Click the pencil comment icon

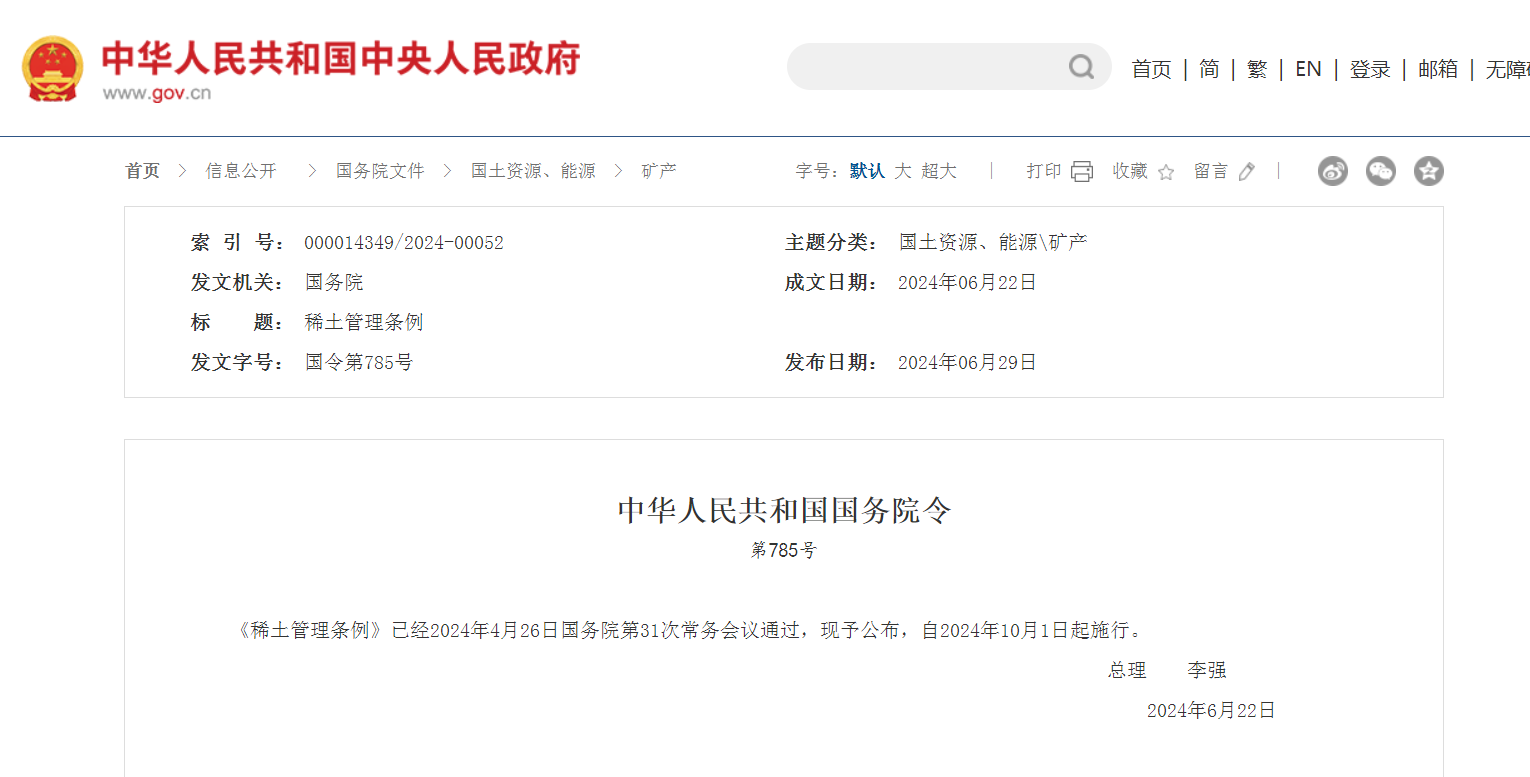click(x=1246, y=172)
